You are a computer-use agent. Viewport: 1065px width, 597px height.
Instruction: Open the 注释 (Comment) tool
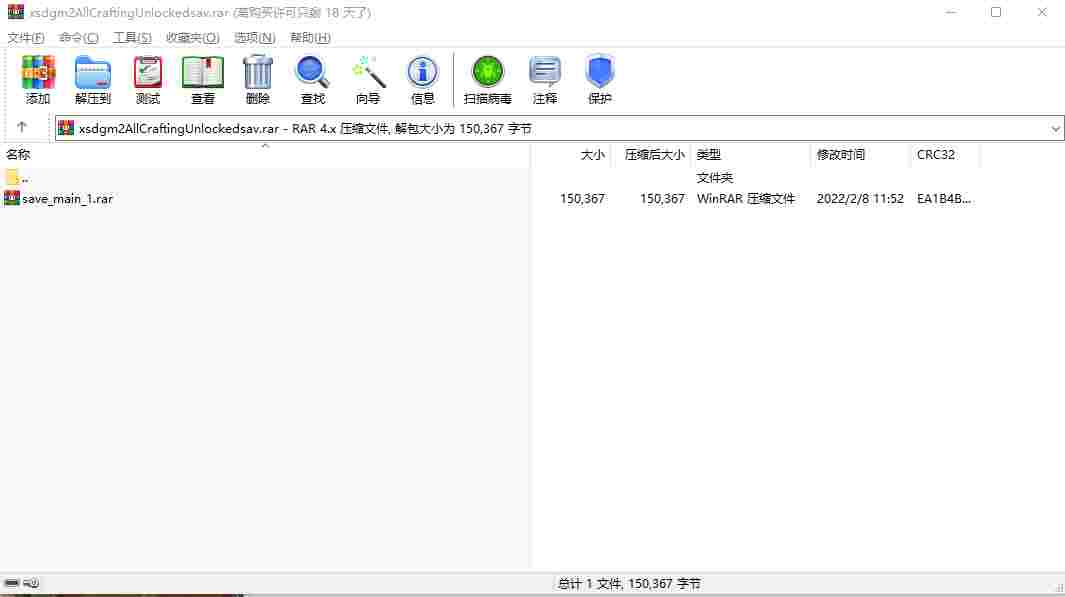(545, 79)
